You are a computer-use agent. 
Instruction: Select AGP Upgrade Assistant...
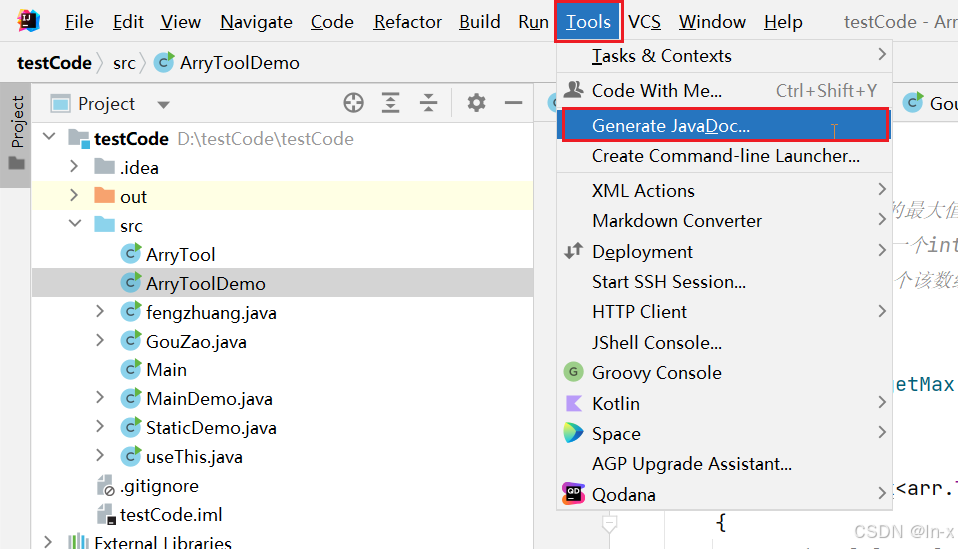(725, 464)
